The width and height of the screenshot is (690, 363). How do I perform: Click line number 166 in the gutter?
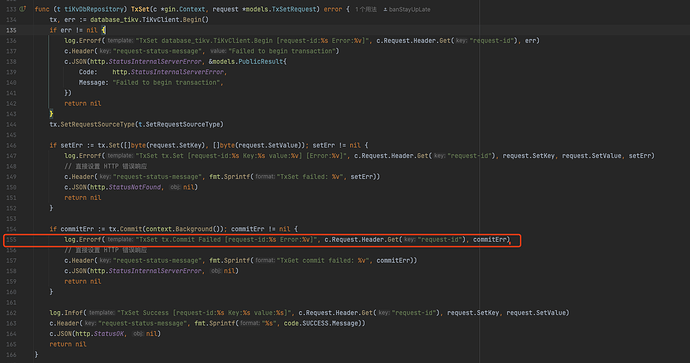coord(11,355)
